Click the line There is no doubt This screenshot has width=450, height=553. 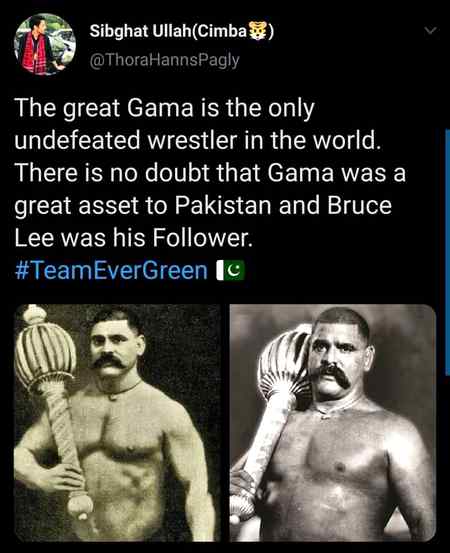(x=210, y=173)
